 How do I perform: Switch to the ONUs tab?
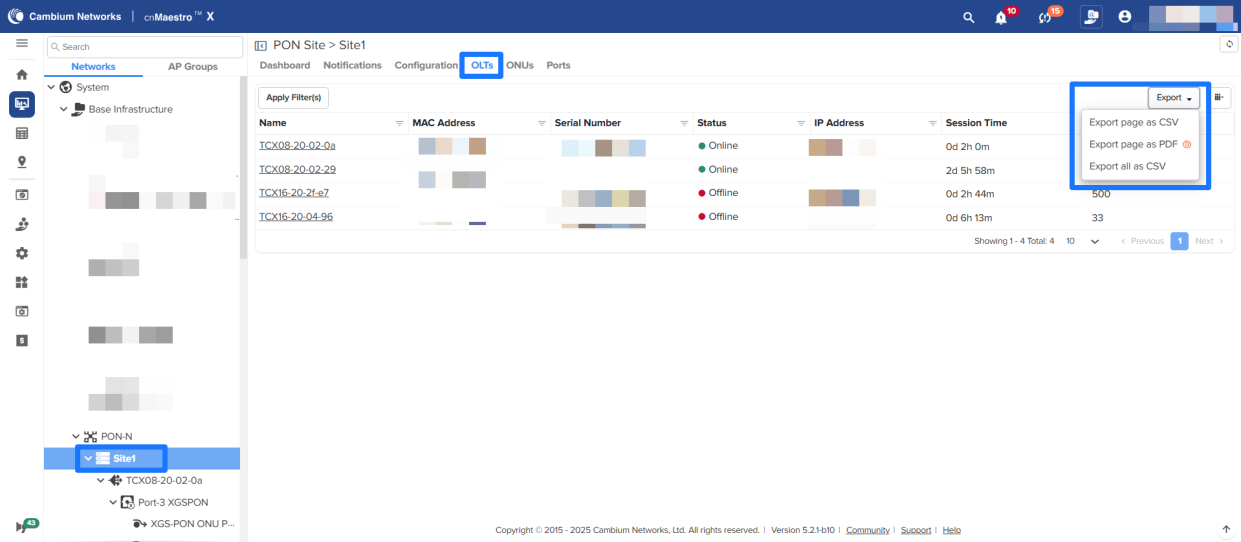520,65
